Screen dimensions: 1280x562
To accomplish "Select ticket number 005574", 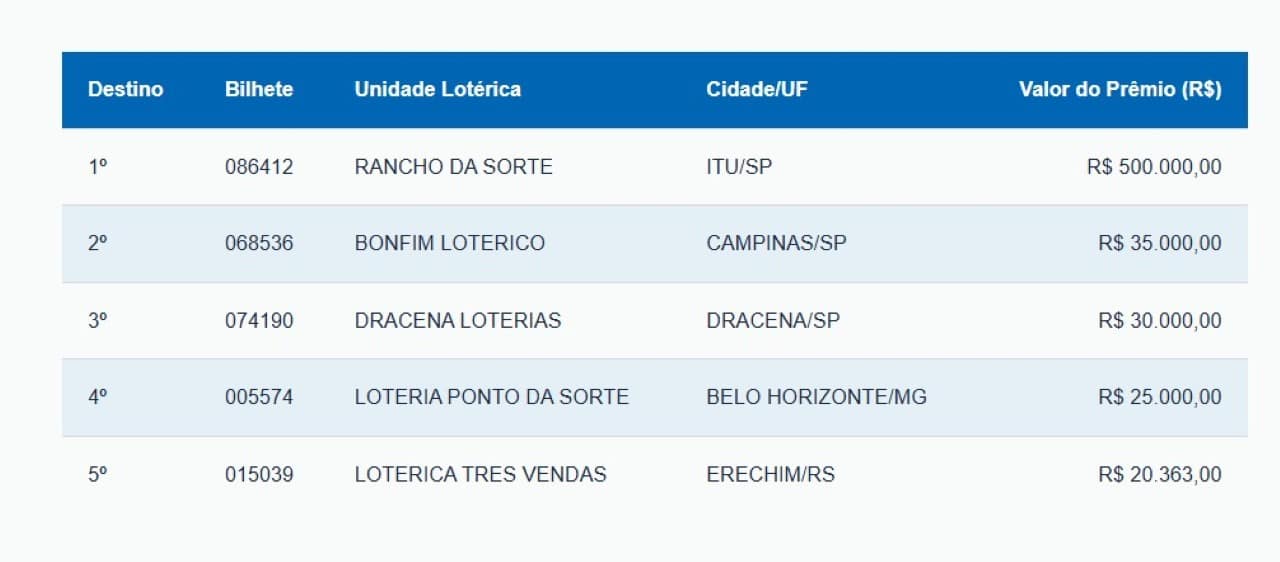I will click(259, 397).
